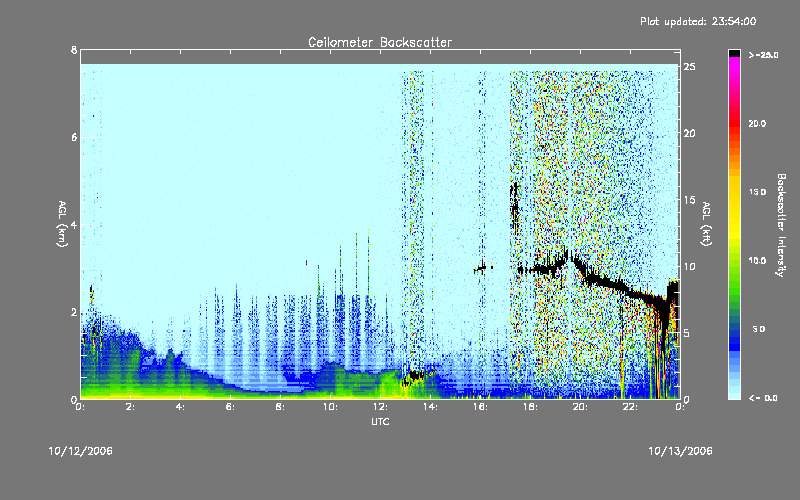The image size is (800, 500).
Task: Click the 'Ceilometer Backscatter' plot title
Action: click(x=380, y=42)
